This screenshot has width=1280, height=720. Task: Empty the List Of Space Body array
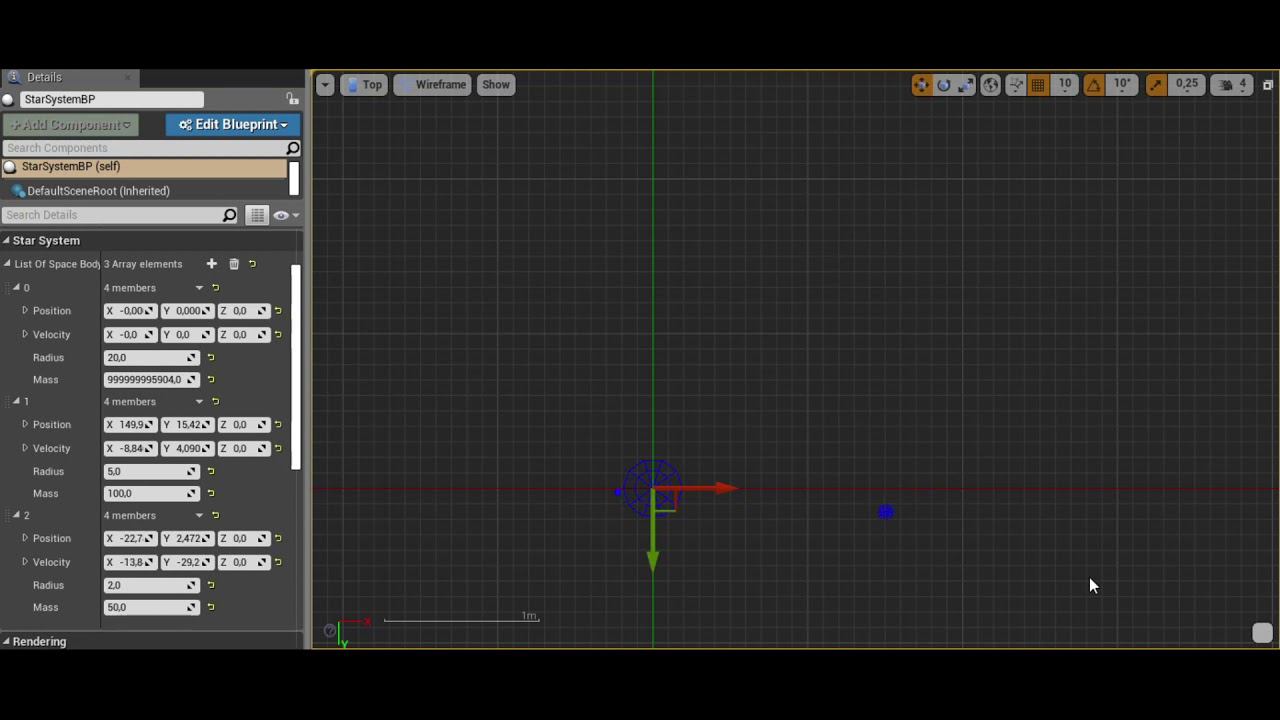pyautogui.click(x=234, y=264)
